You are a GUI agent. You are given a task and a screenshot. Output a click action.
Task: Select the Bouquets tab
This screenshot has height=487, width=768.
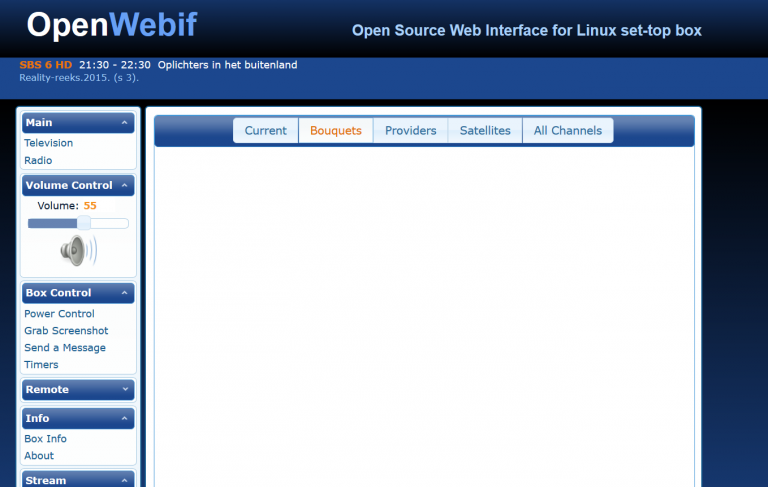tap(336, 131)
